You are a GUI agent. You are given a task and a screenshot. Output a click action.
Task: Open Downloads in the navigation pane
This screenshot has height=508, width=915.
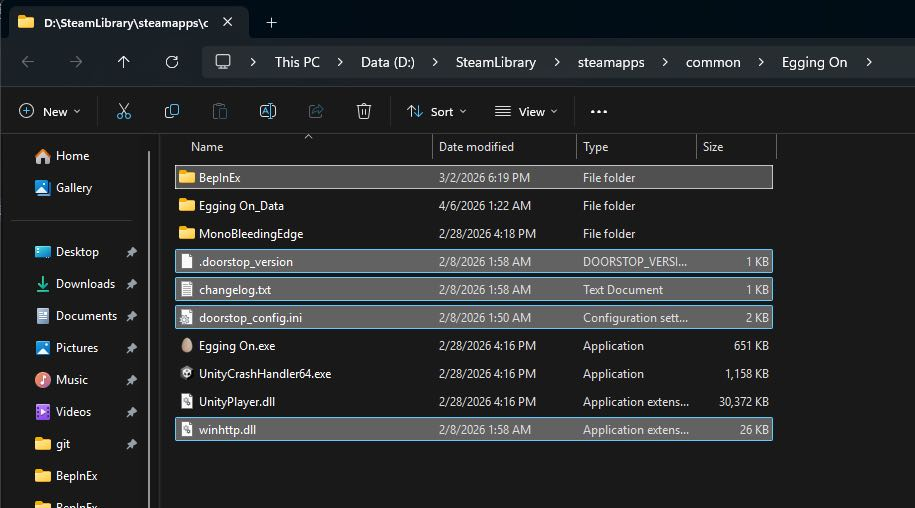85,284
